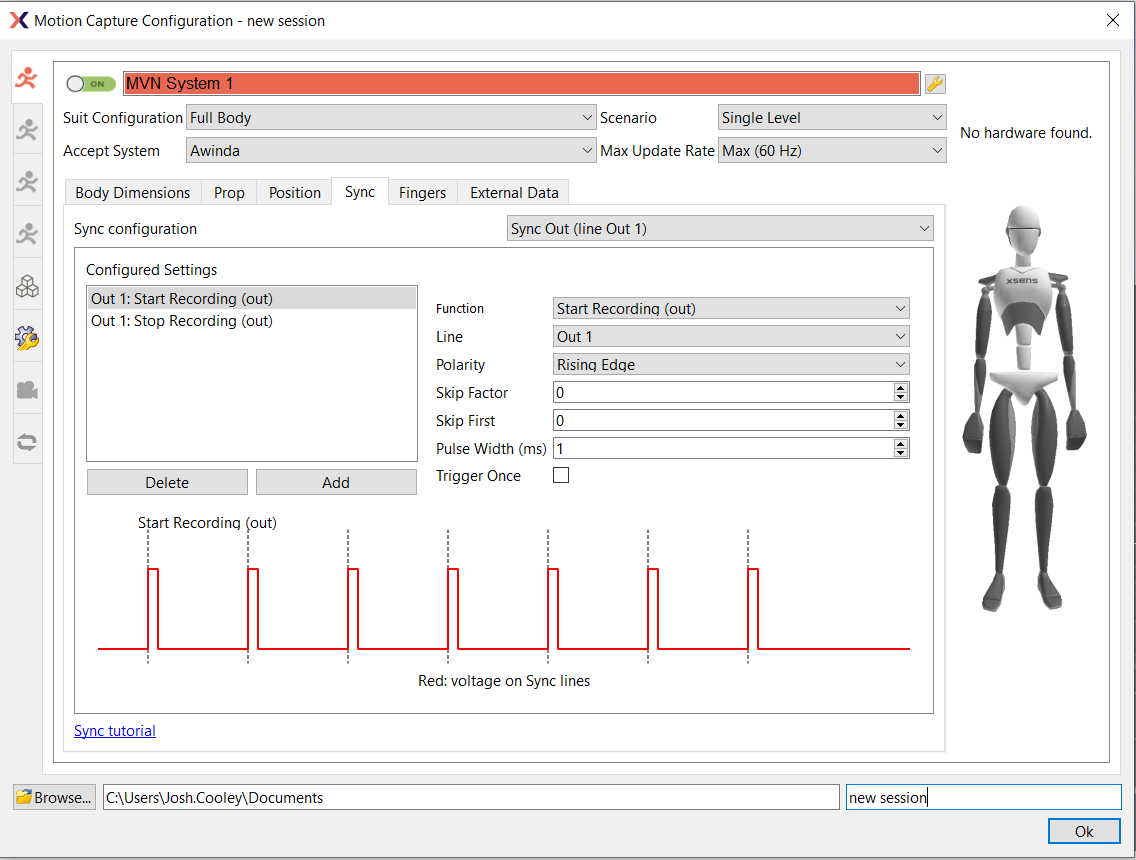Click the Add button under Configured Settings
This screenshot has height=860, width=1136.
point(336,482)
